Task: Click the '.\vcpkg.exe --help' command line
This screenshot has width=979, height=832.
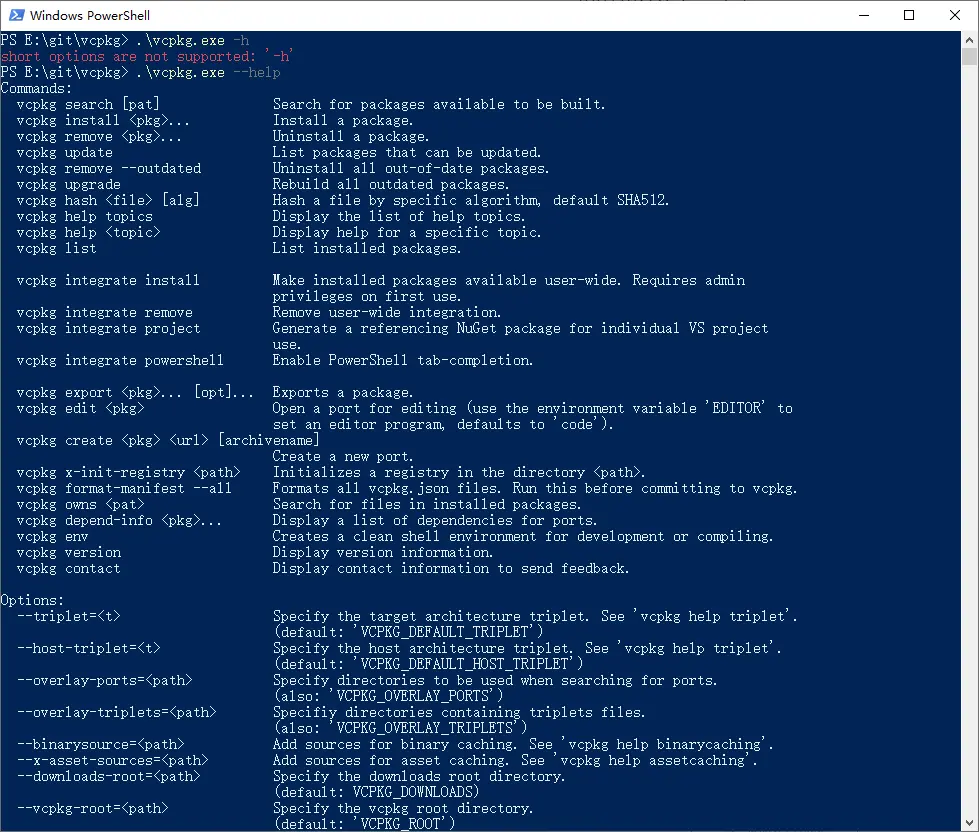Action: coord(208,72)
